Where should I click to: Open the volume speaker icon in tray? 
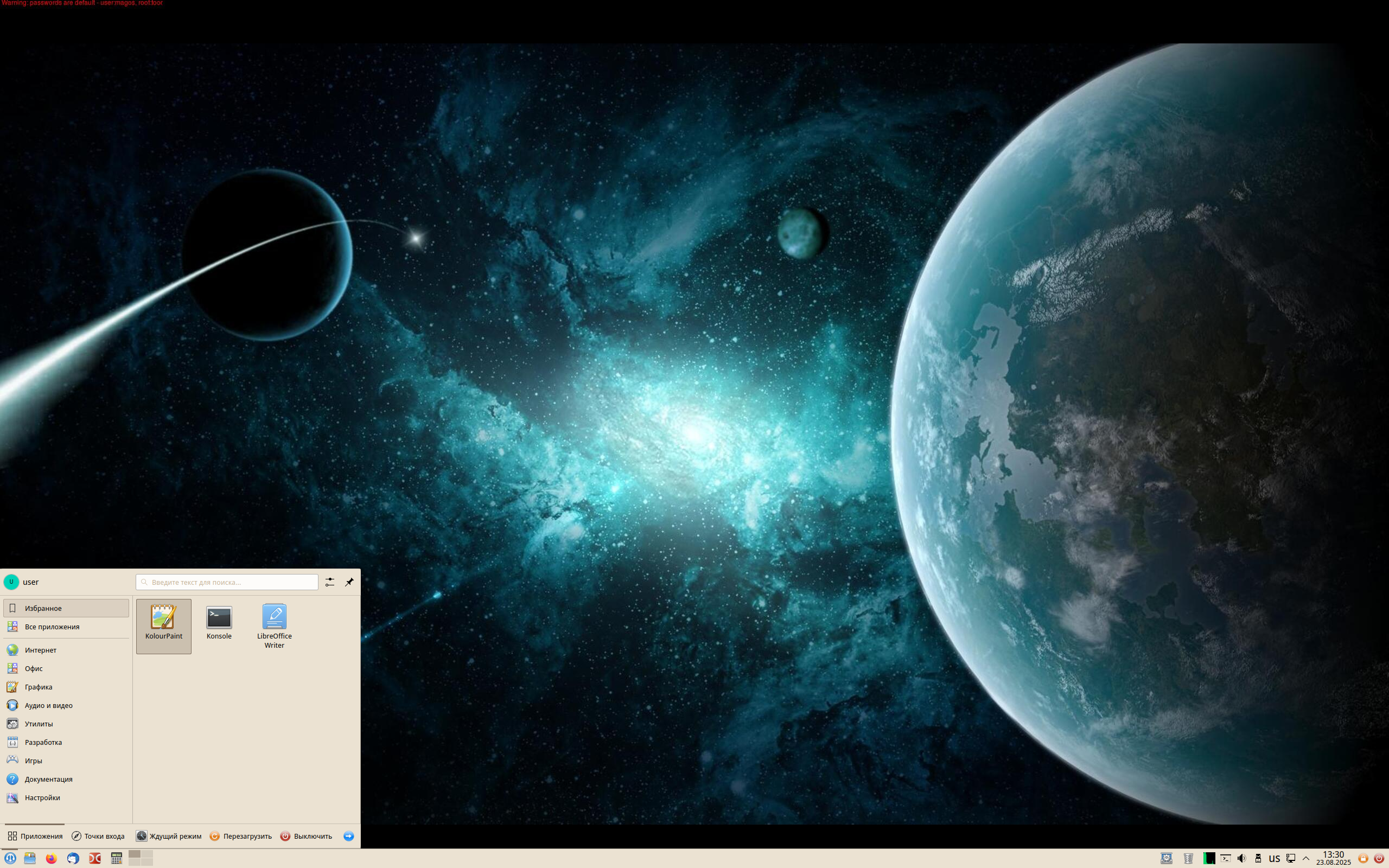1241,858
